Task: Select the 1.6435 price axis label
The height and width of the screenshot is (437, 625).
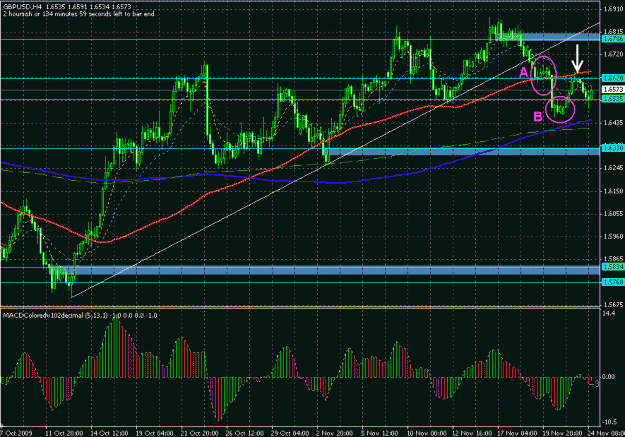Action: 613,123
